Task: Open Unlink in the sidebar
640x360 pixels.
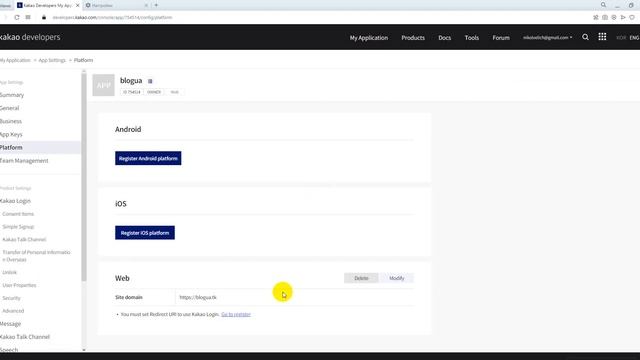Action: (9, 272)
